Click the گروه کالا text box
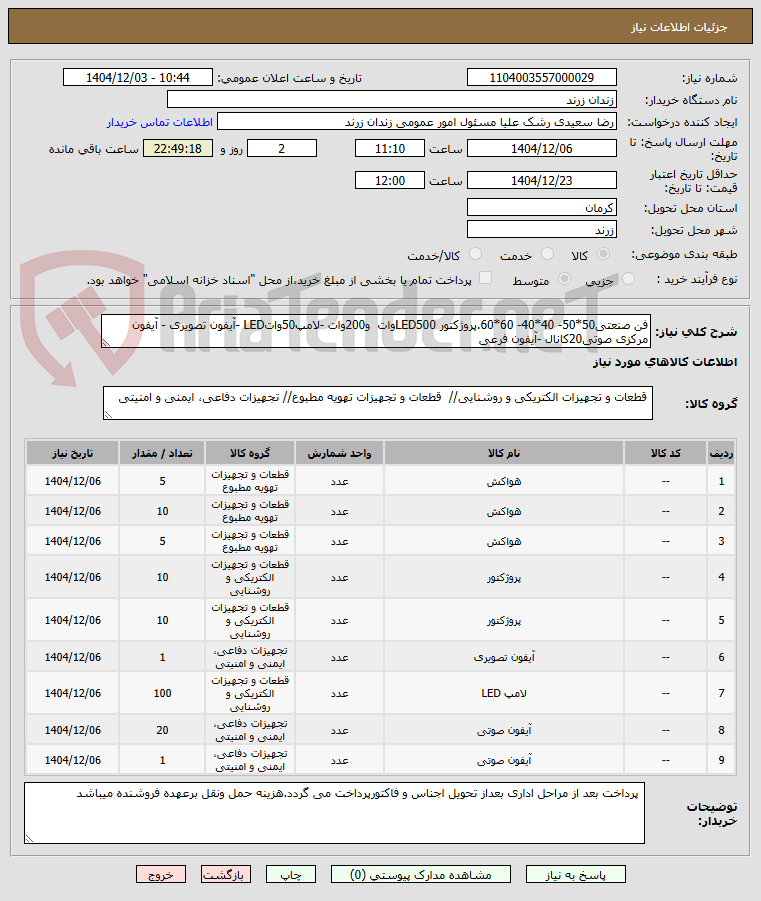Screen dimensions: 761x901 [x=378, y=403]
